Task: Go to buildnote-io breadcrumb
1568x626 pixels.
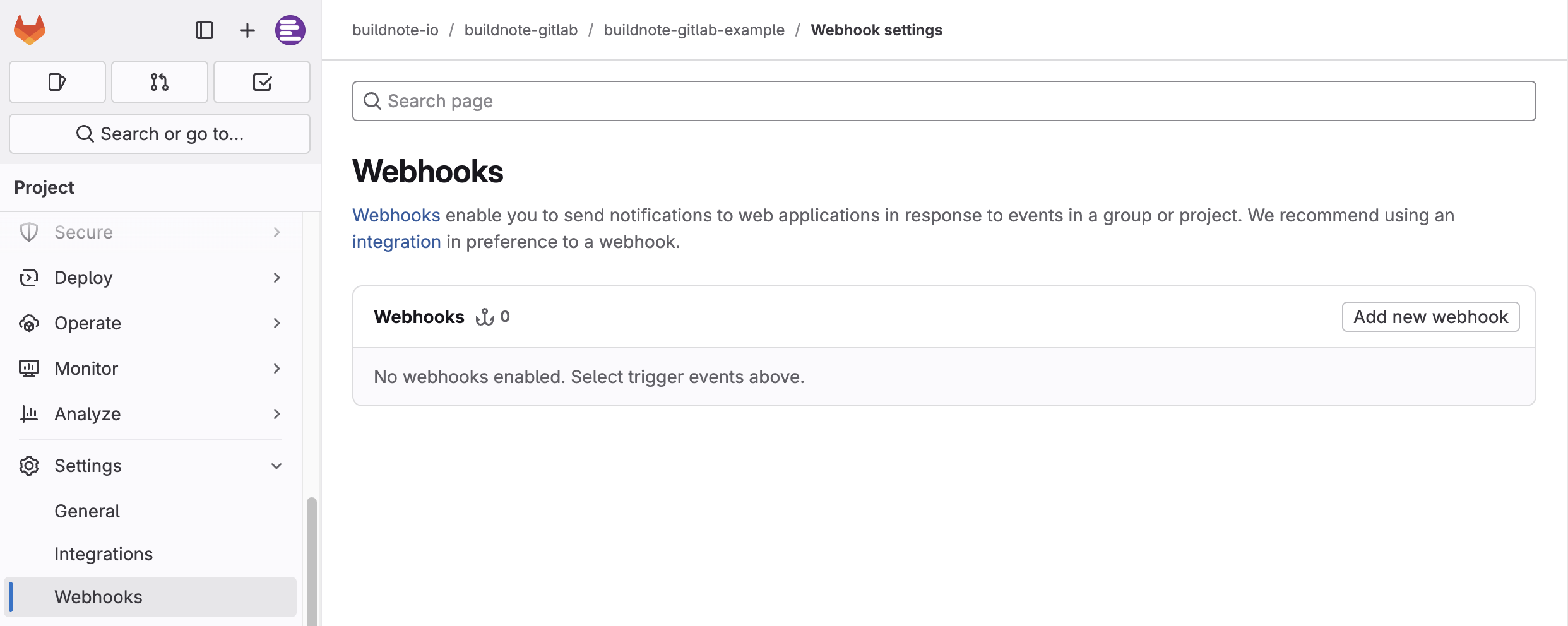Action: [x=395, y=30]
